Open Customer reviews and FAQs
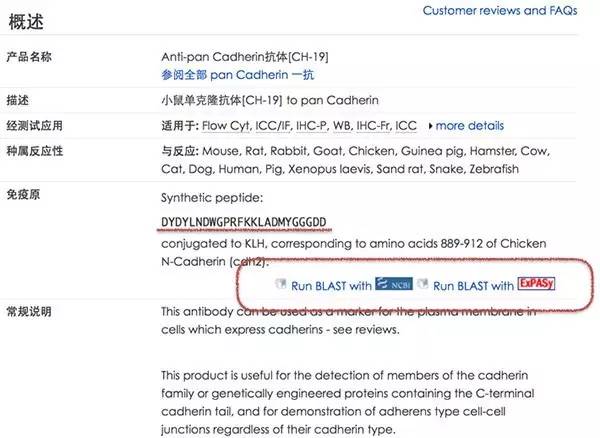This screenshot has width=600, height=438. pos(499,11)
